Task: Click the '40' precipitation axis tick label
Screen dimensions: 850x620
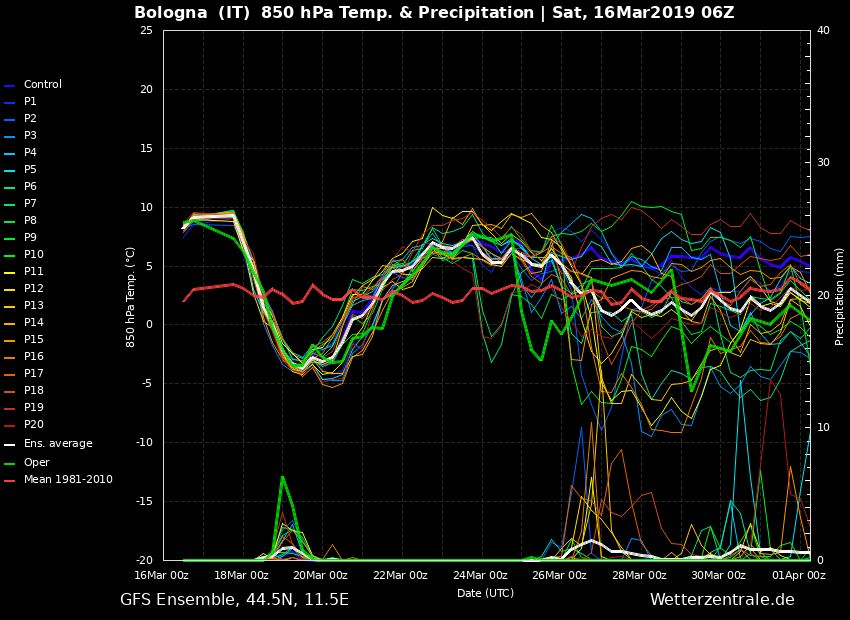Action: (x=823, y=30)
